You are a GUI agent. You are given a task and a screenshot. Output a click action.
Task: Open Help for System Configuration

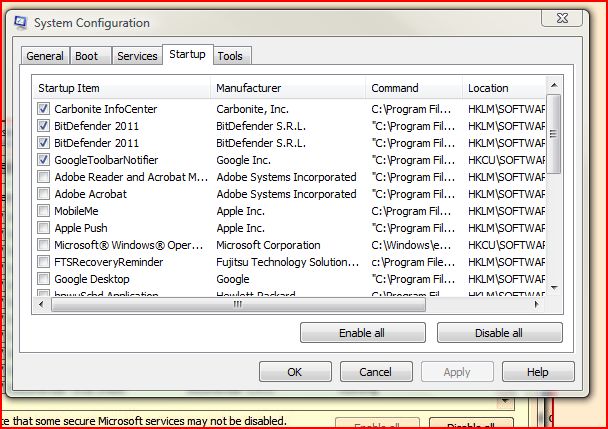coord(538,372)
